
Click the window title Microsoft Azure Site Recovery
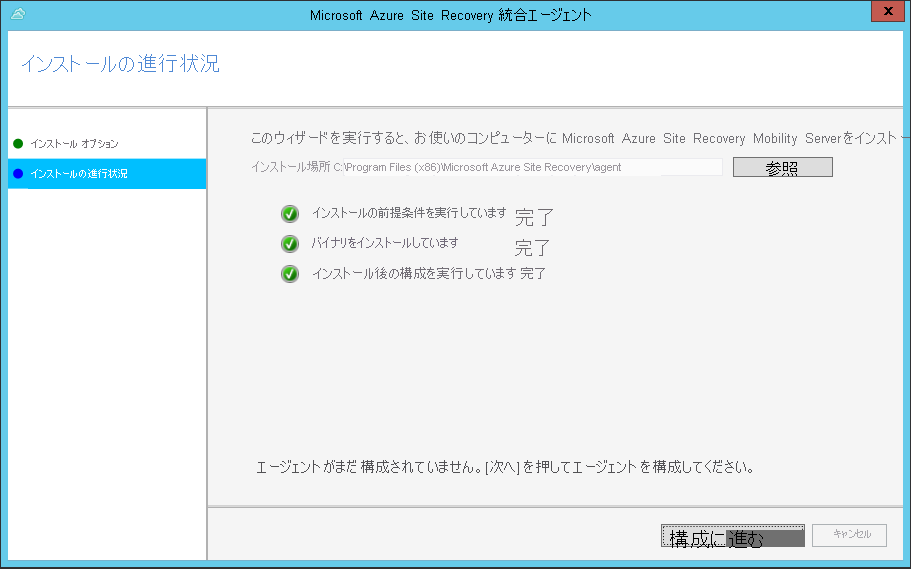(x=451, y=15)
